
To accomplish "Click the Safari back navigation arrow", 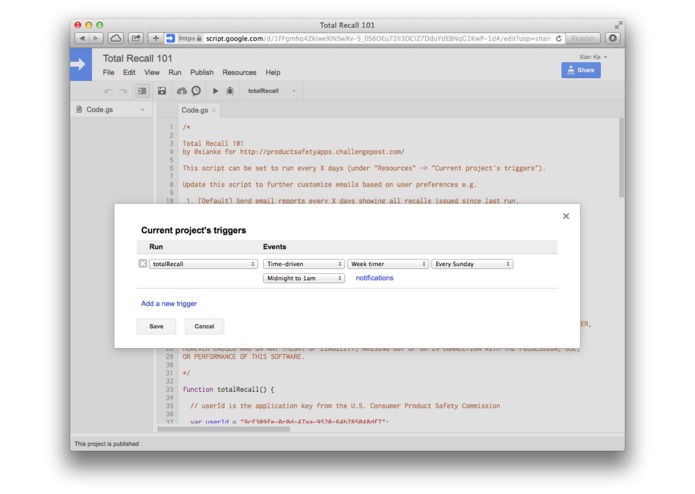I will point(82,39).
